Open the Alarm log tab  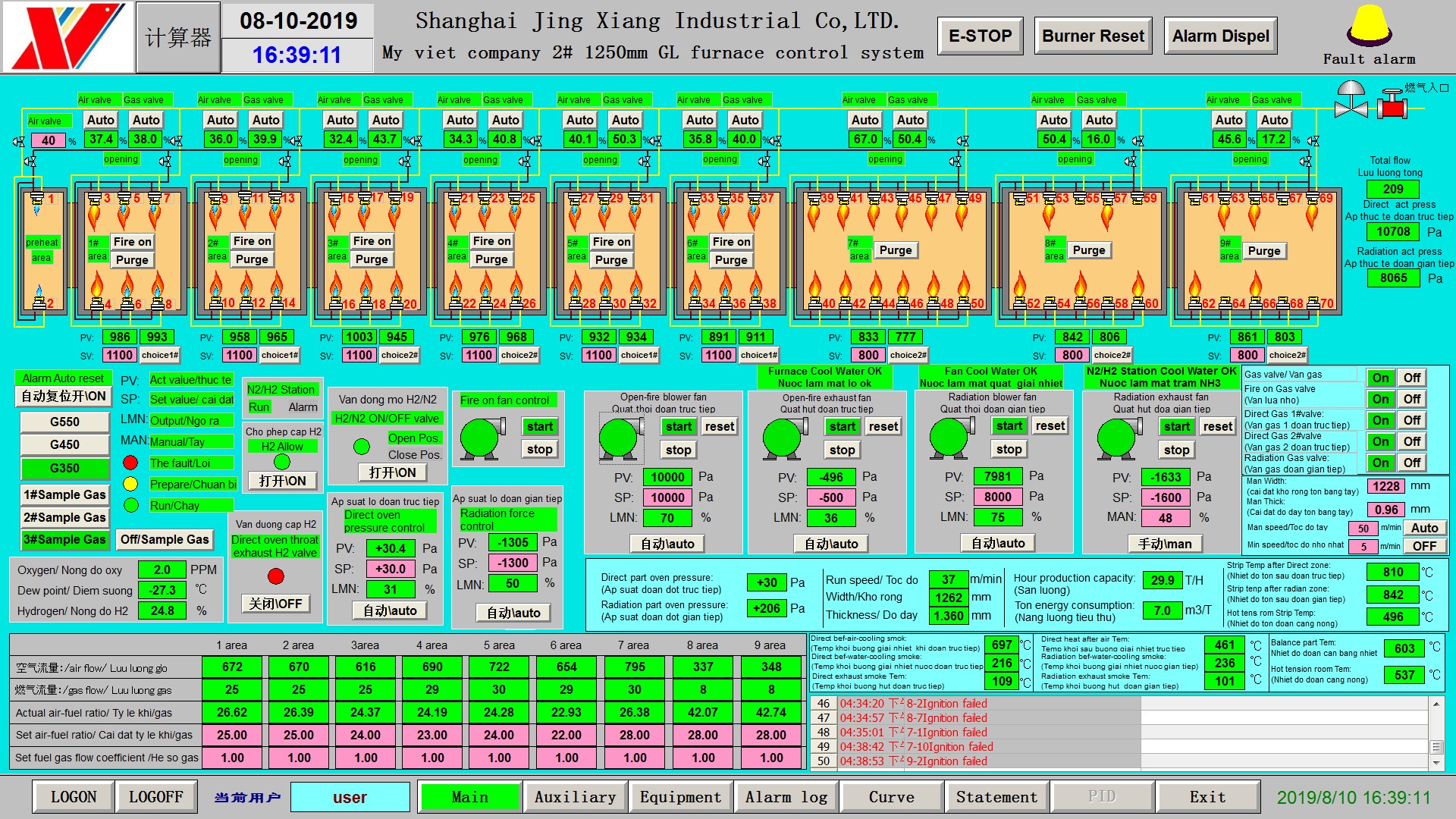point(786,797)
